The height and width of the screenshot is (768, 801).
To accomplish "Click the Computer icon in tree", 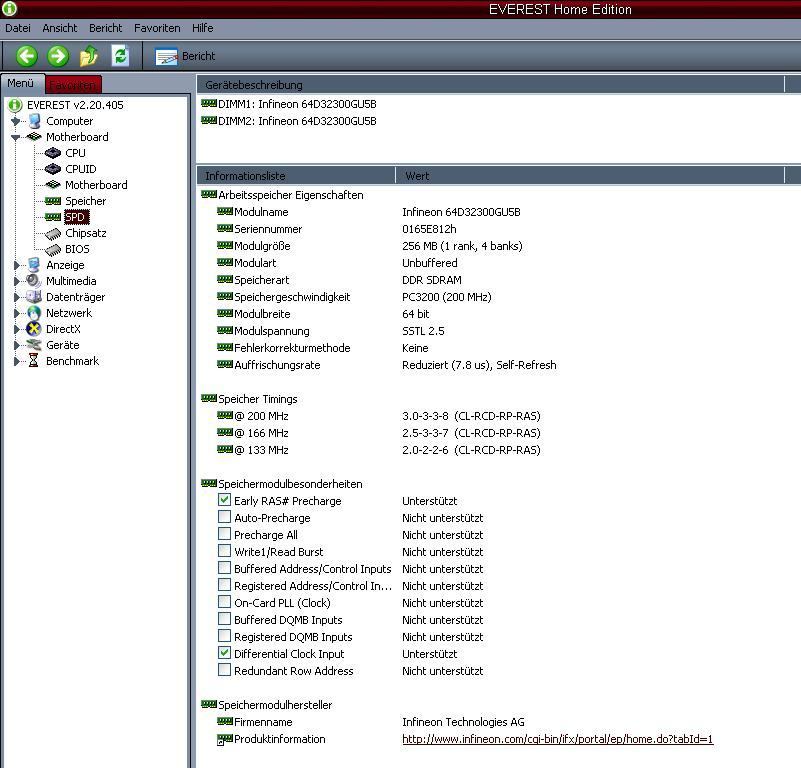I will point(34,121).
